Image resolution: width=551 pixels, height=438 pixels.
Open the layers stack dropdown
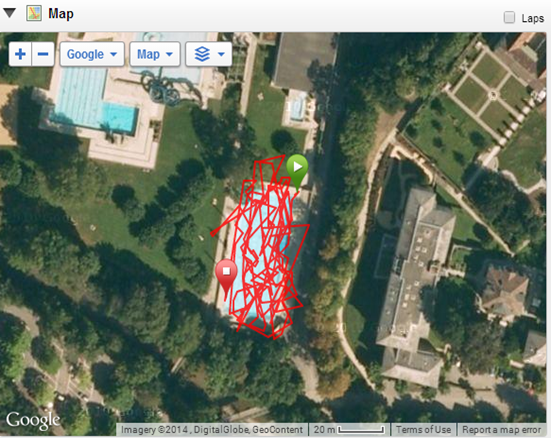pyautogui.click(x=209, y=54)
